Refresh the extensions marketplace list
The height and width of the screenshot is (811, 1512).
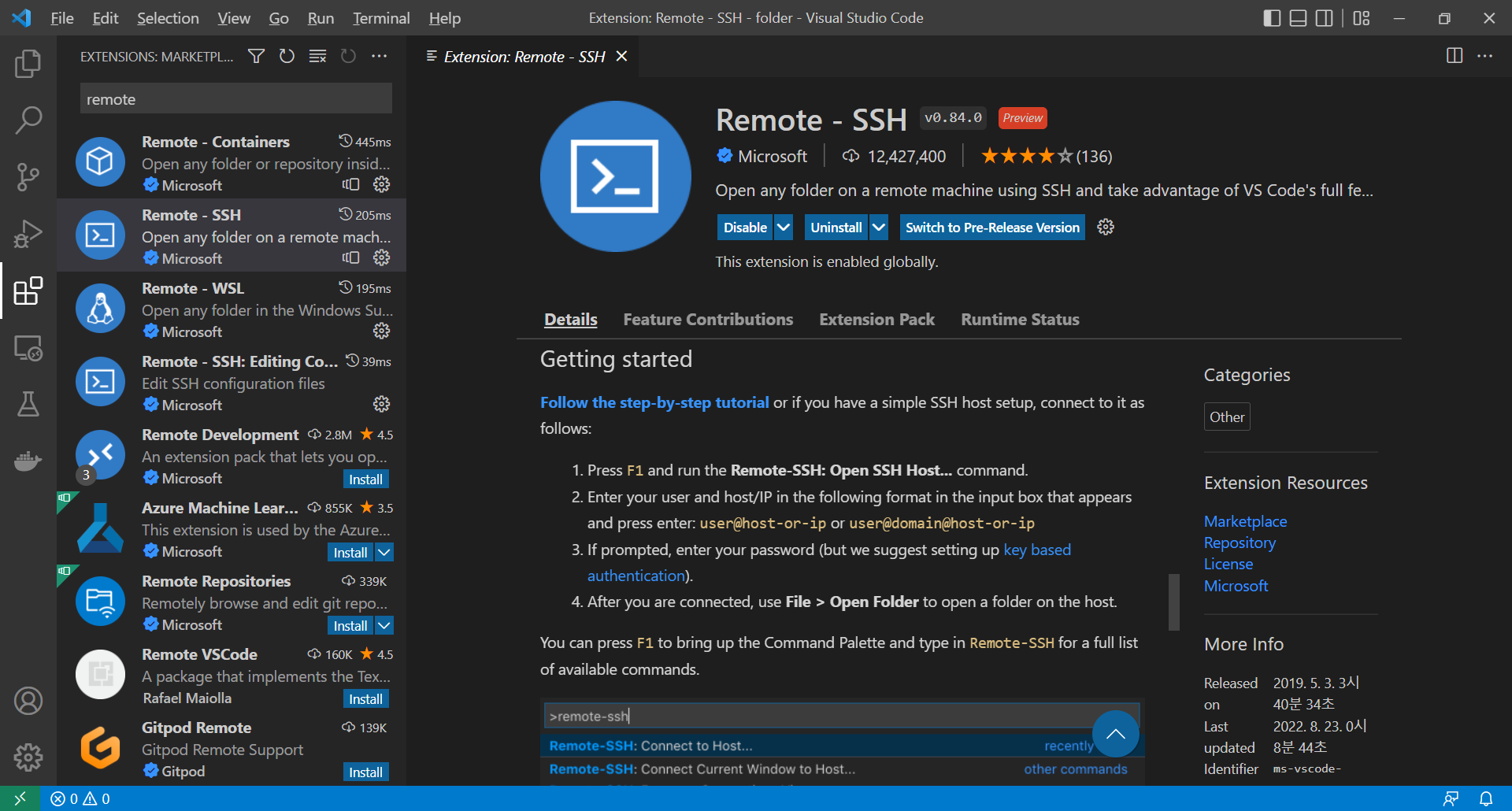click(287, 56)
